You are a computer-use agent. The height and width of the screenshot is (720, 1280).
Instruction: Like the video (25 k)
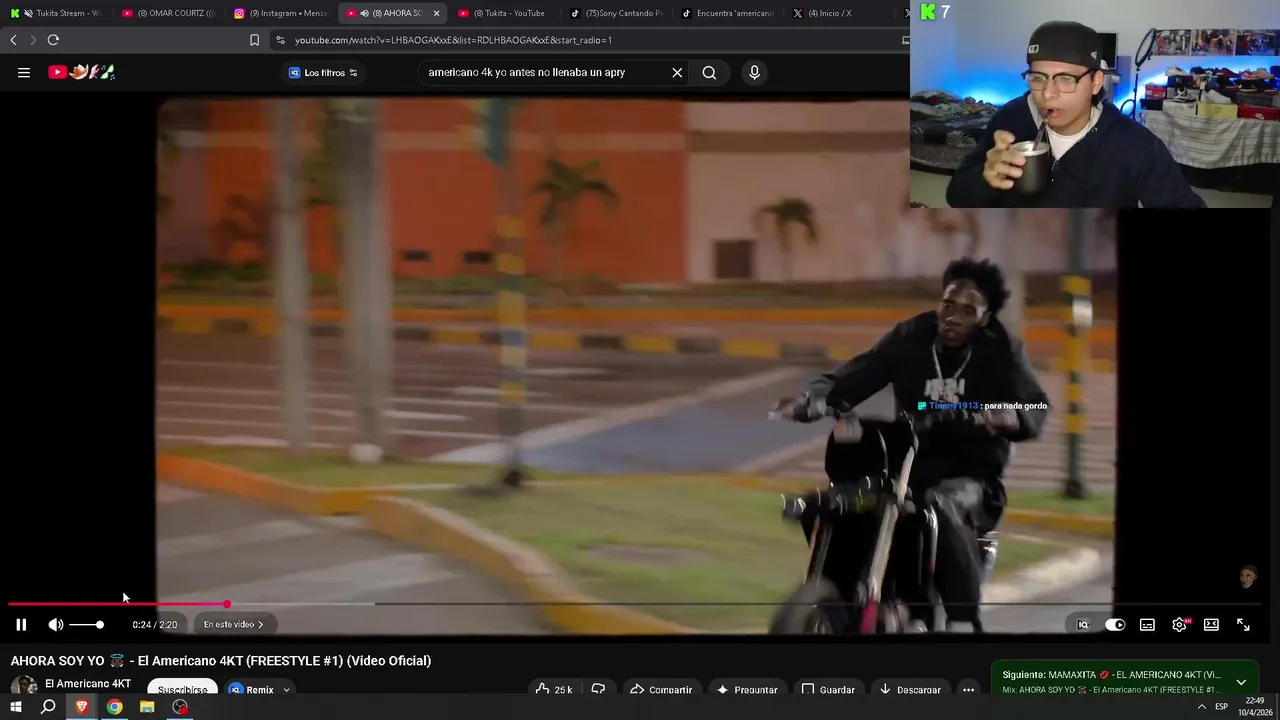tap(554, 689)
